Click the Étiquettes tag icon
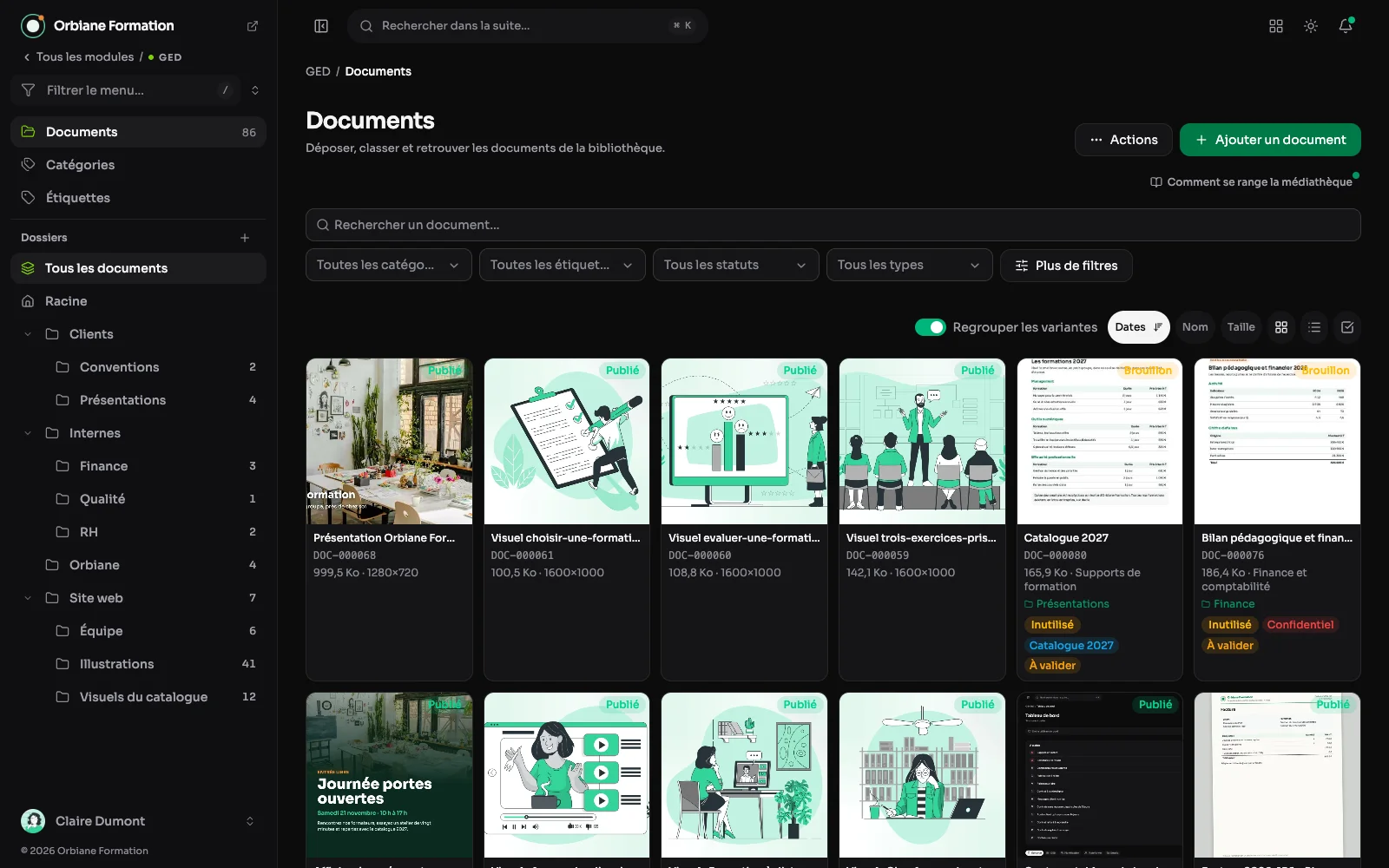The width and height of the screenshot is (1389, 868). point(28,198)
